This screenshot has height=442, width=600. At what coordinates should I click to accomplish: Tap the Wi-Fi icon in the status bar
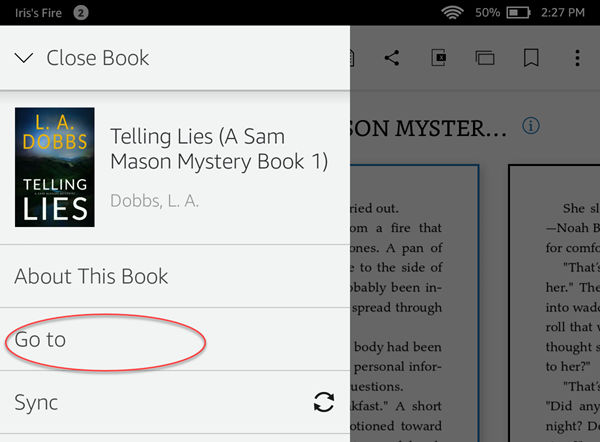452,13
